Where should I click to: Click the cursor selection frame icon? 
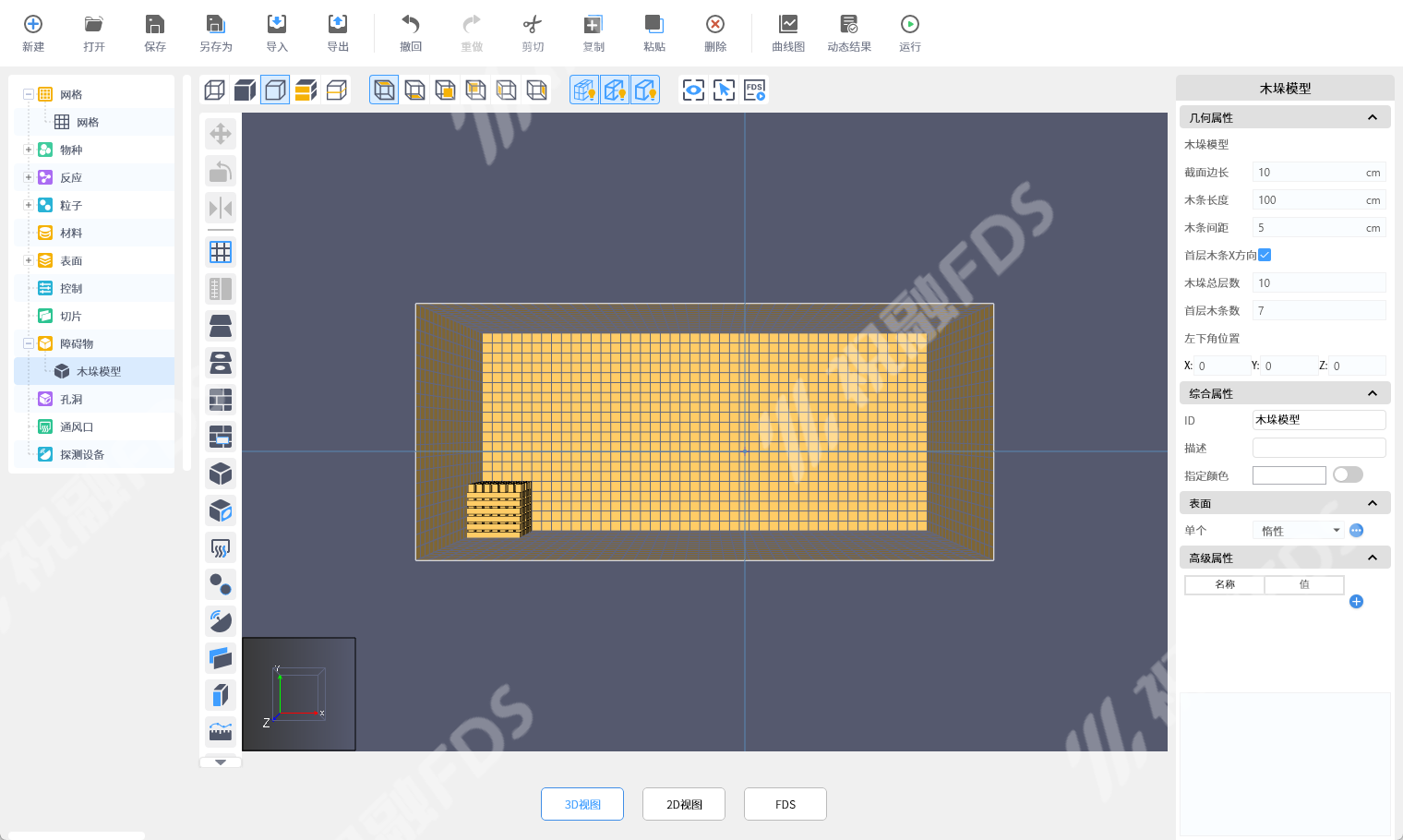pos(725,90)
